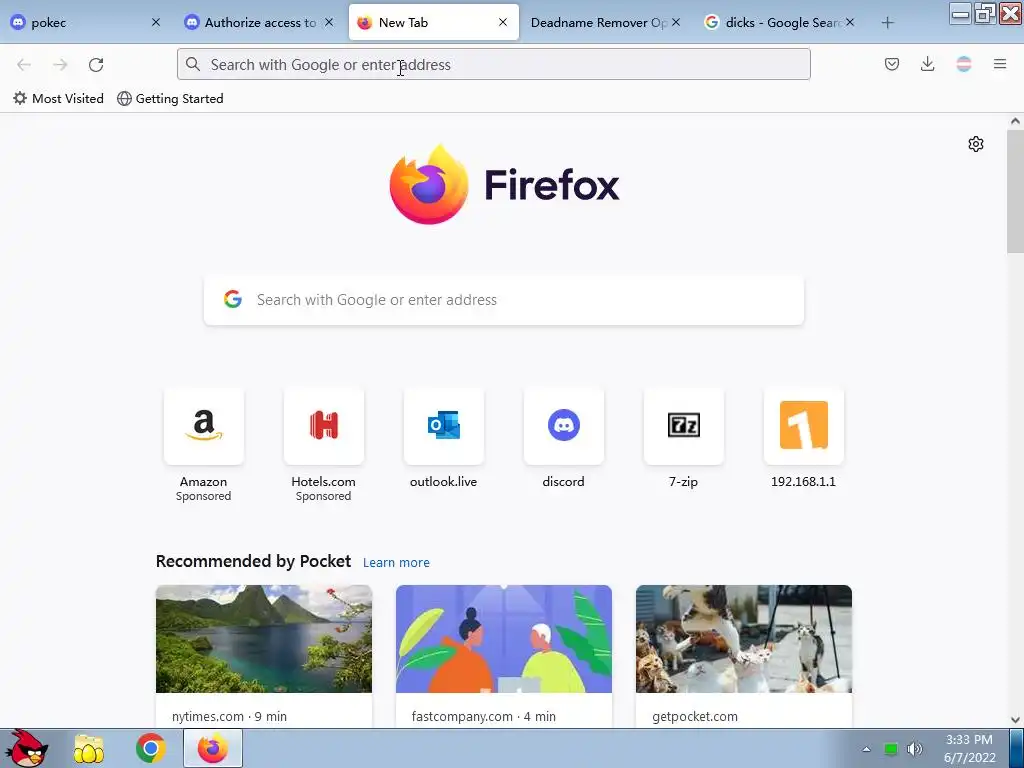The width and height of the screenshot is (1024, 768).
Task: Open the new tab personalize gear
Action: 976,144
